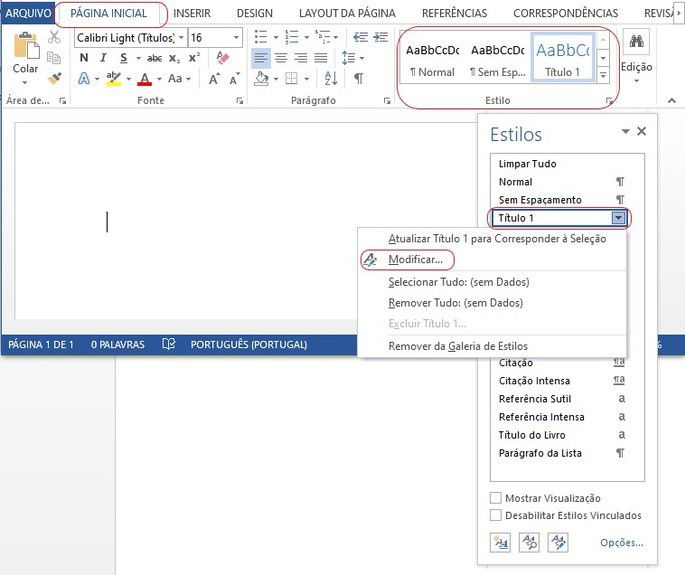Open highlight color dropdown arrow
Screen dimensions: 685x575
pyautogui.click(x=129, y=79)
